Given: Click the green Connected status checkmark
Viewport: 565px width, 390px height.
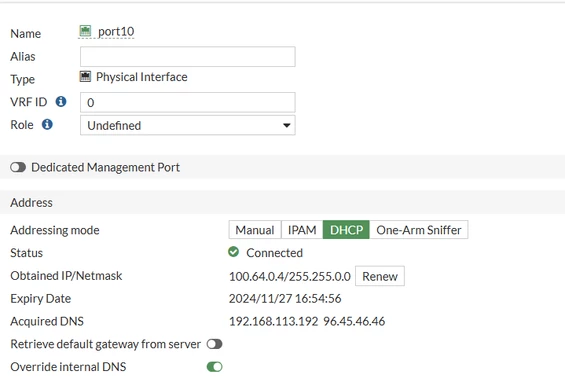Looking at the screenshot, I should coord(233,252).
